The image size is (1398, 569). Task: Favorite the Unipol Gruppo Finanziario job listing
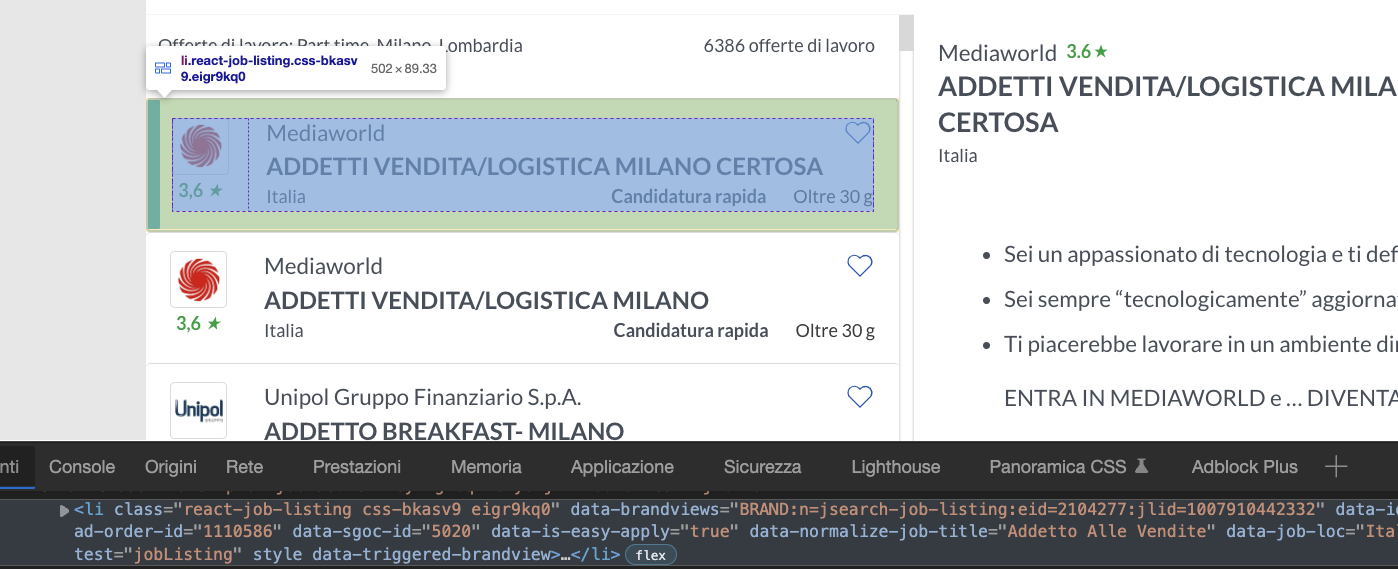(859, 398)
